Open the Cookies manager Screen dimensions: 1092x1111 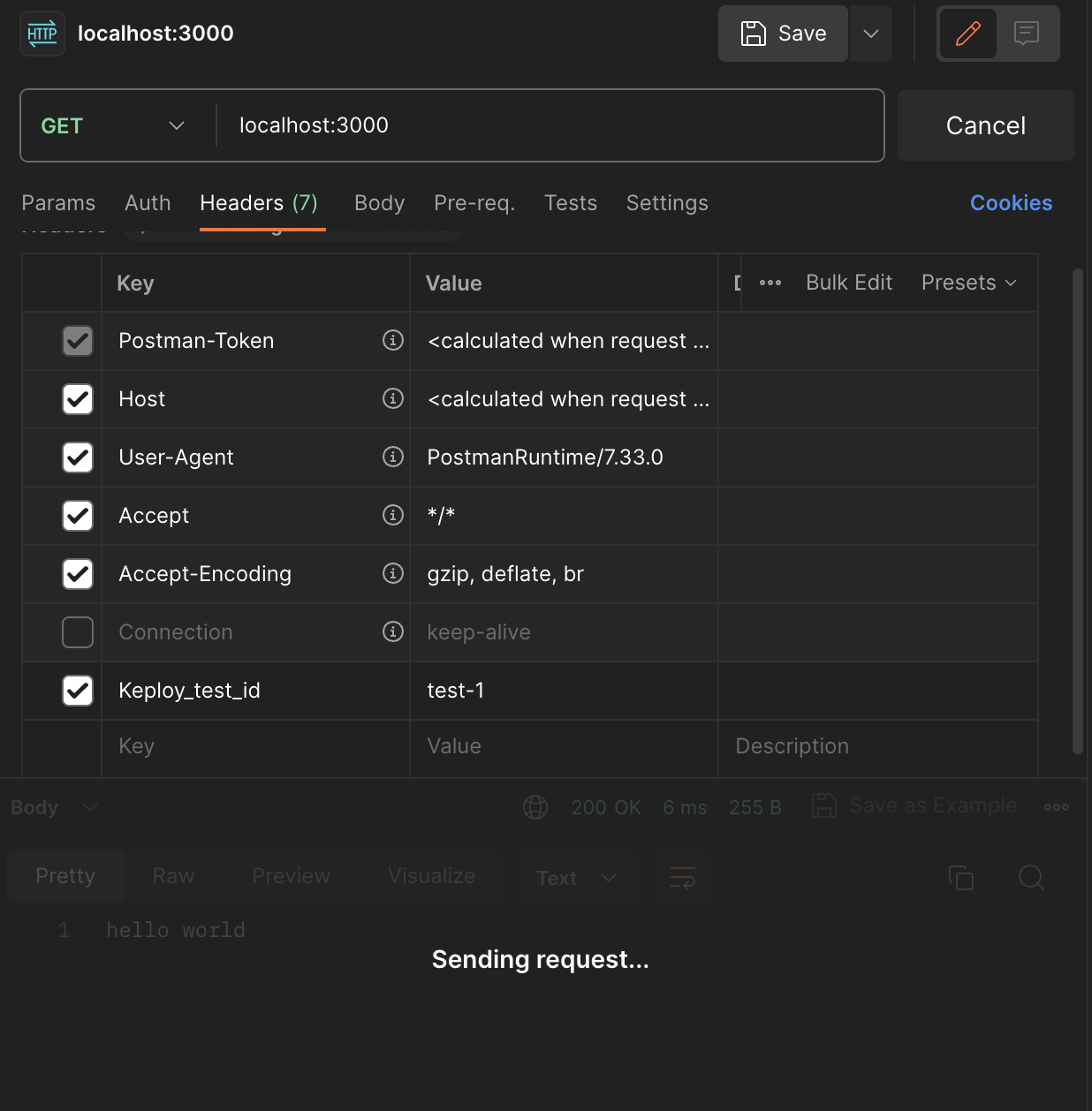[1011, 202]
